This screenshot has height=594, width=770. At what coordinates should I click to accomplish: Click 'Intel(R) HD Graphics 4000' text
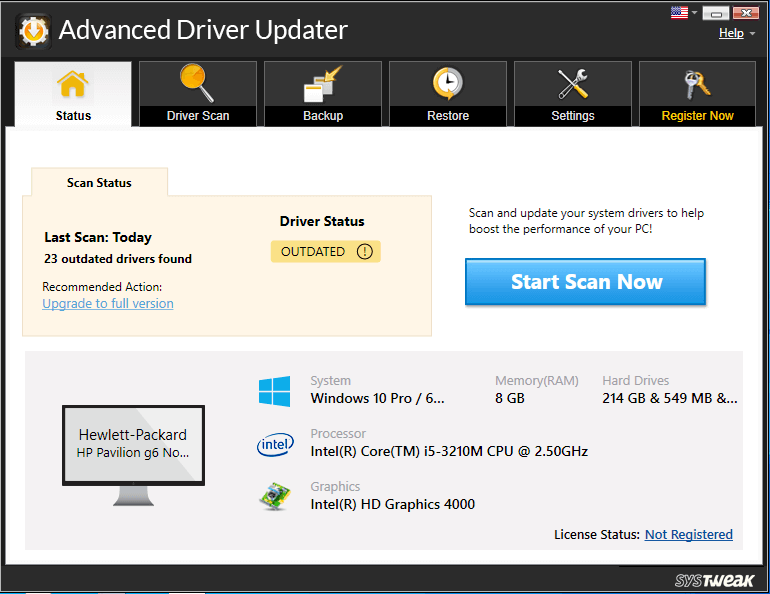[x=392, y=504]
